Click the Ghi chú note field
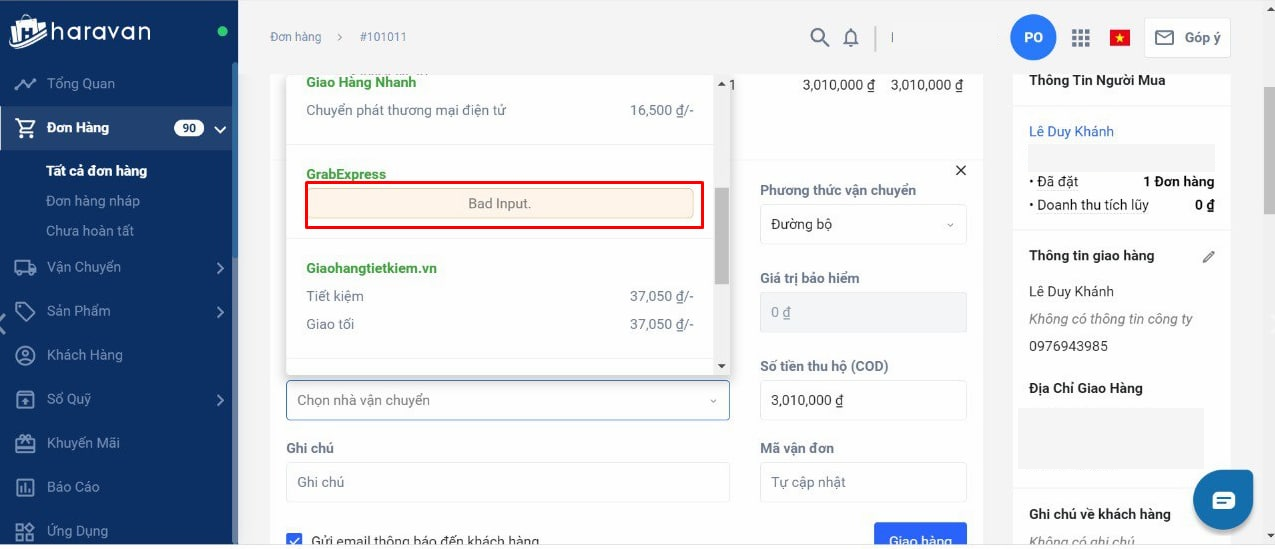The height and width of the screenshot is (549, 1275). coord(508,482)
